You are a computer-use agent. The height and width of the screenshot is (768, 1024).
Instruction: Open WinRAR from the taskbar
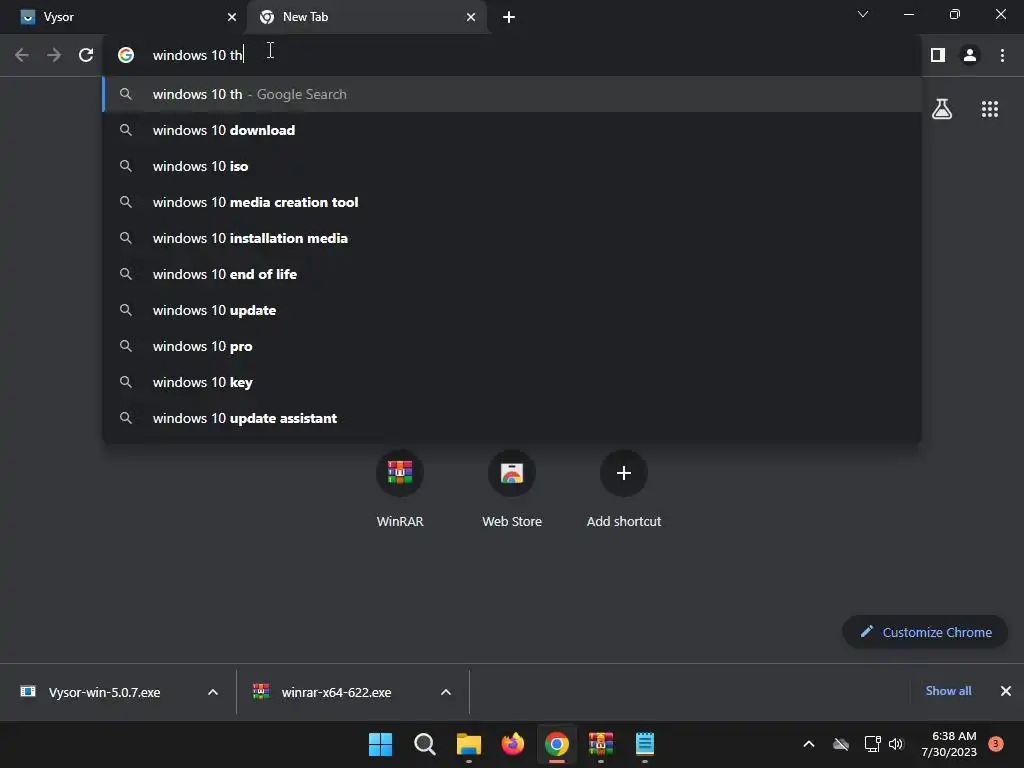tap(601, 744)
